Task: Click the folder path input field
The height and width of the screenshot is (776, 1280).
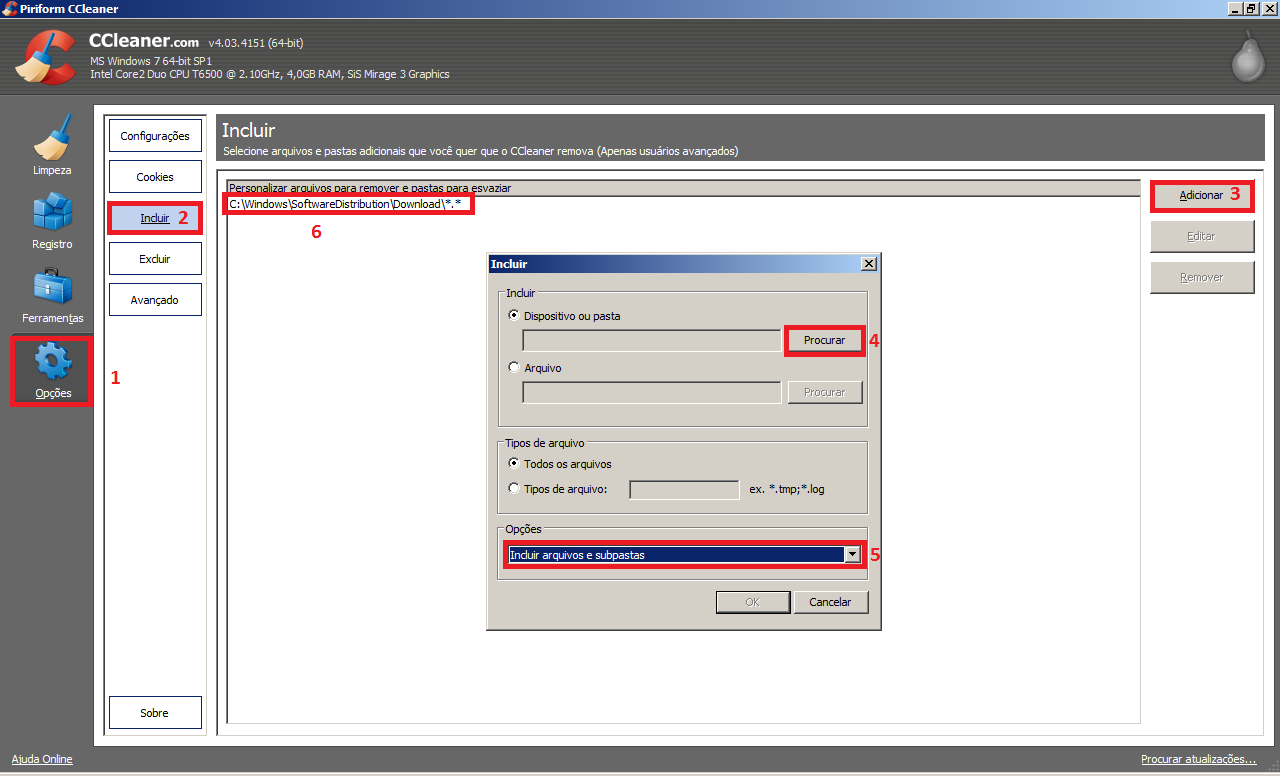Action: (651, 340)
